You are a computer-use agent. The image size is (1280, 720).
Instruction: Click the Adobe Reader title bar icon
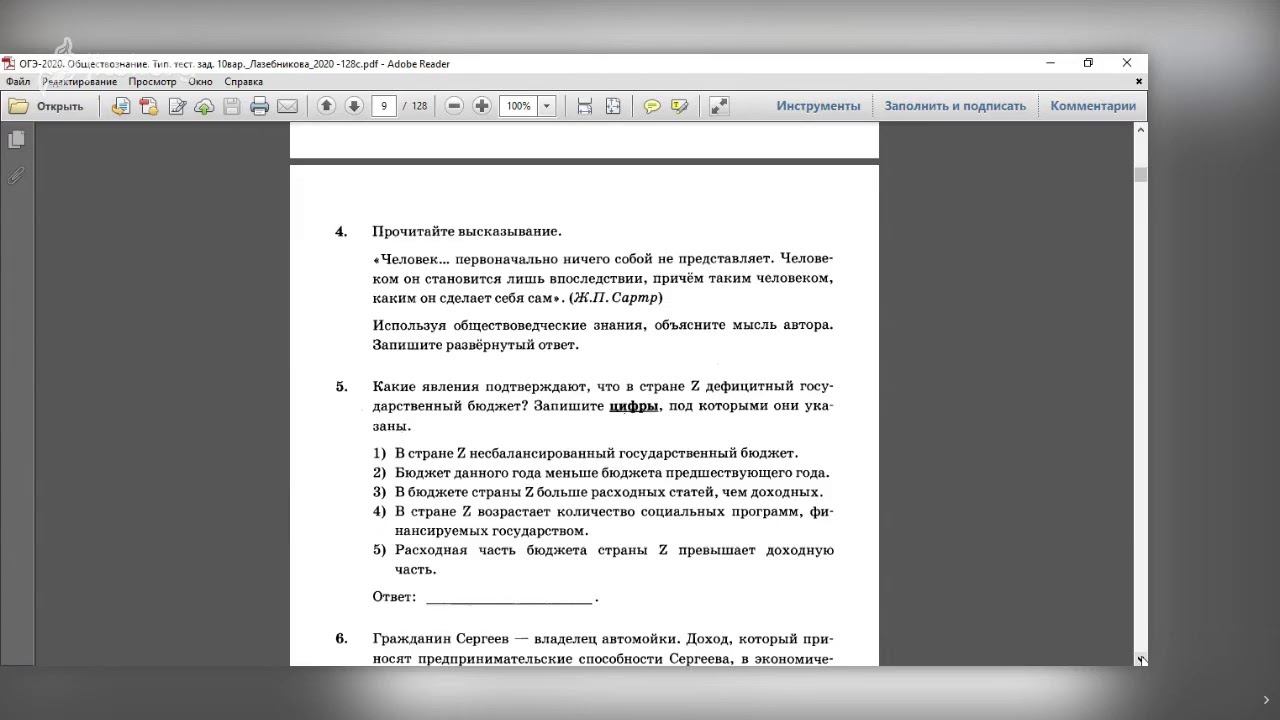9,64
